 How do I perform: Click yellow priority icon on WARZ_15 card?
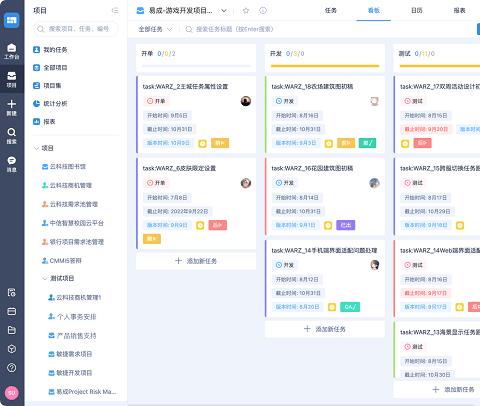point(460,226)
